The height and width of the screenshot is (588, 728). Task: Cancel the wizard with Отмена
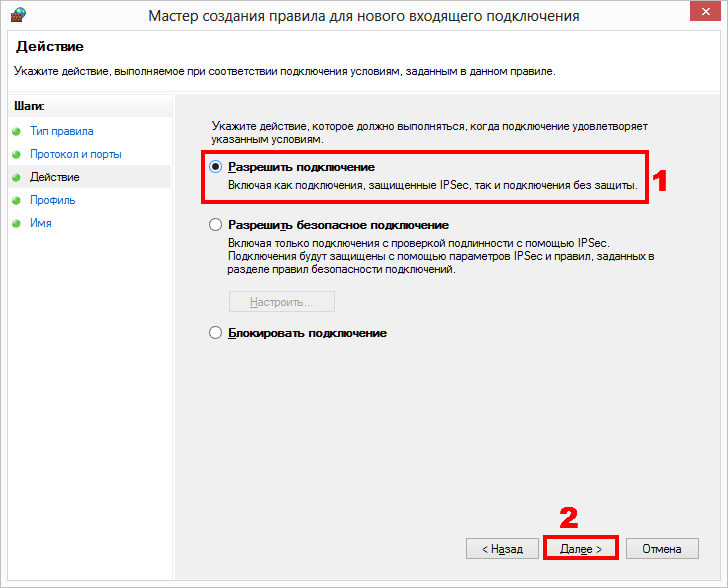pyautogui.click(x=662, y=549)
